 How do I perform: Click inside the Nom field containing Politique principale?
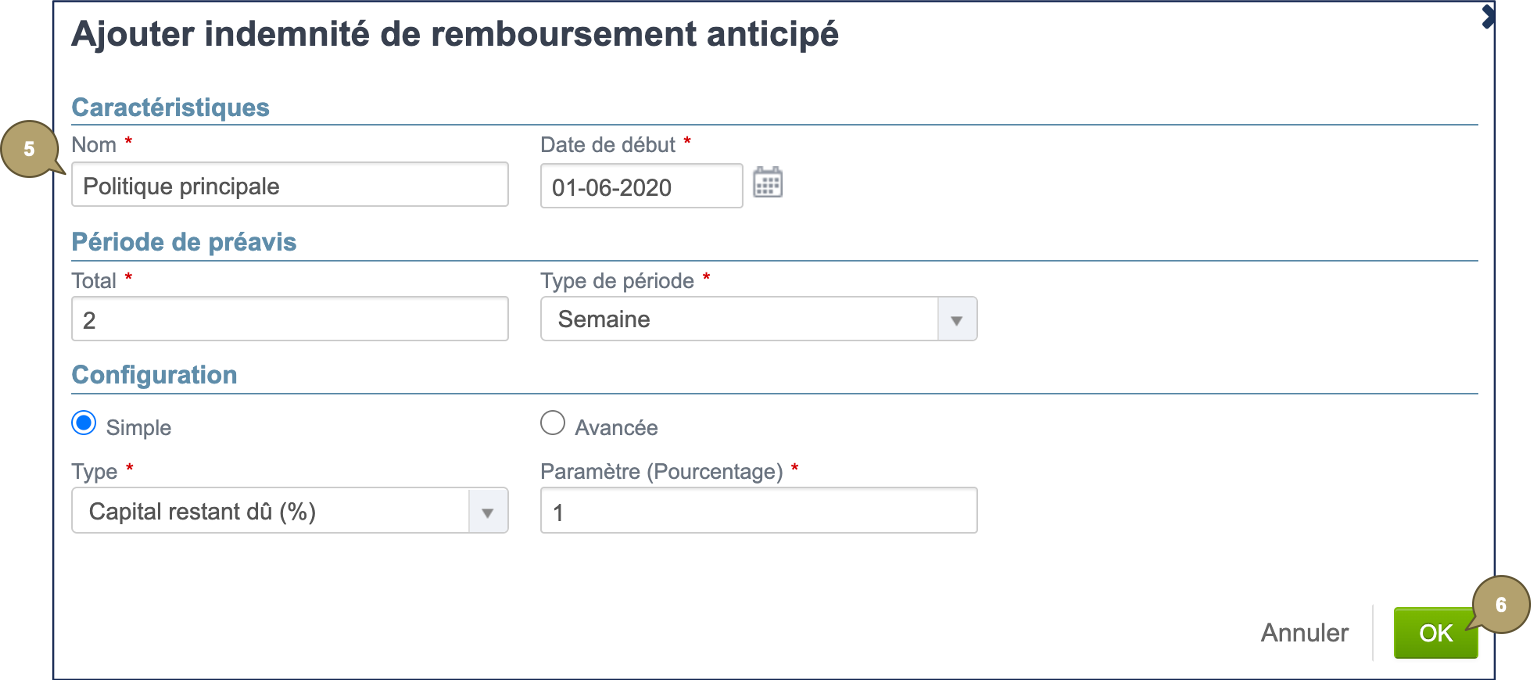(x=290, y=184)
